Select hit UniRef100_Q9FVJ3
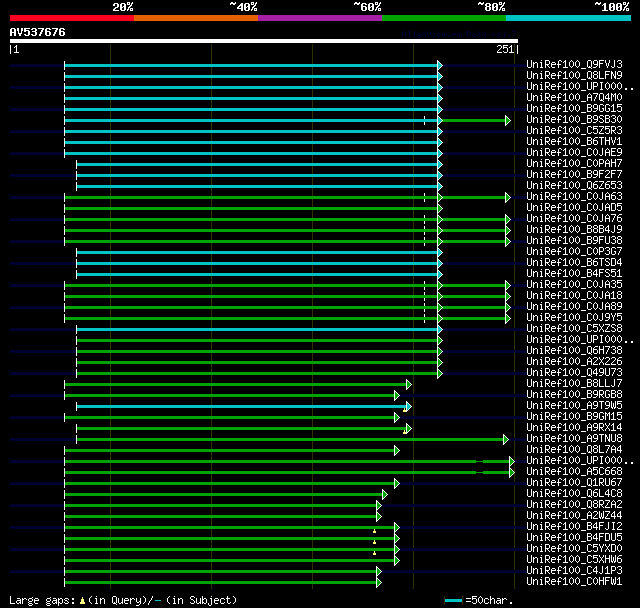The image size is (640, 608). point(574,64)
